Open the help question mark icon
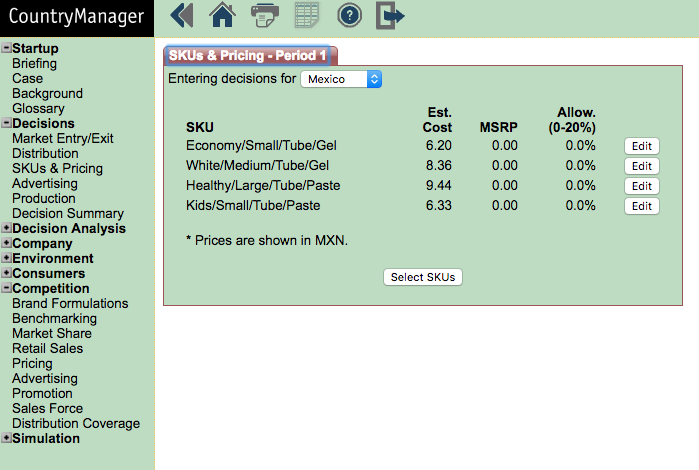Image resolution: width=699 pixels, height=470 pixels. coord(349,16)
